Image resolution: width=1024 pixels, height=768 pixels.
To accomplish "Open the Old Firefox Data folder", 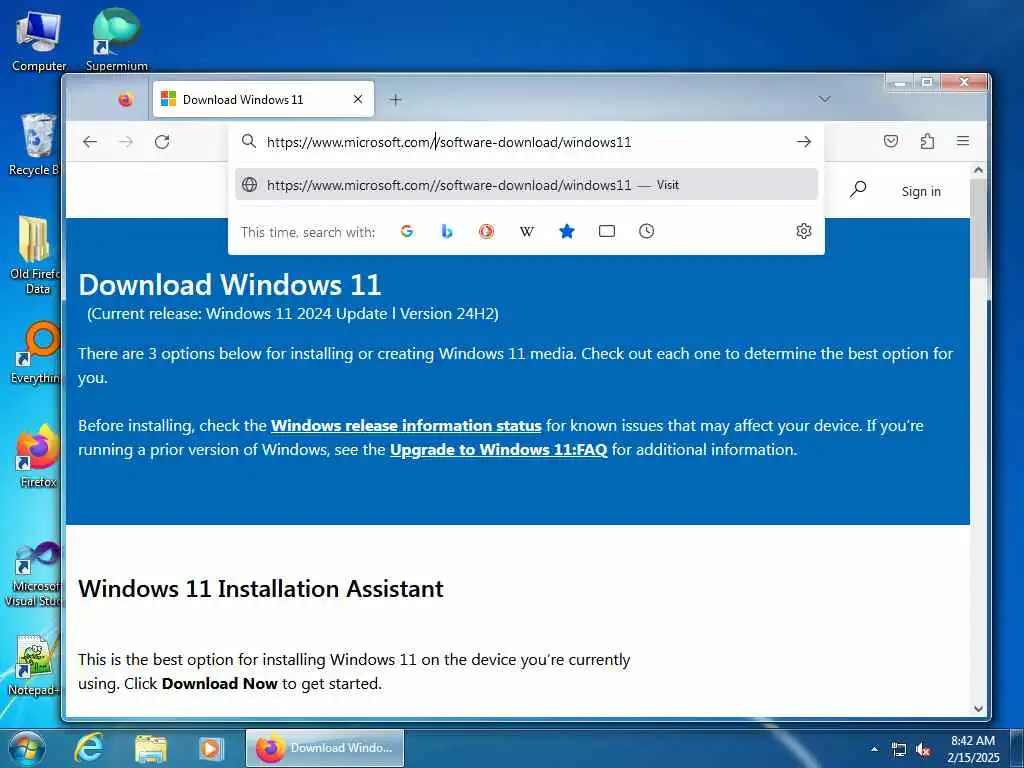I will 36,255.
